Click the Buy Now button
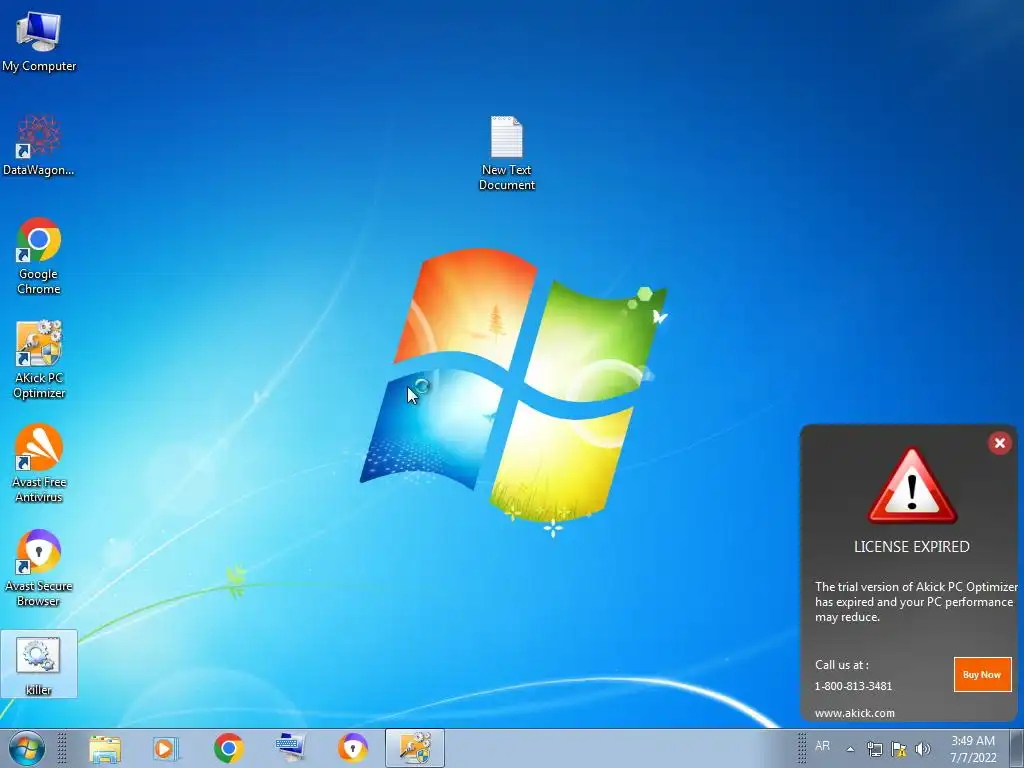 (x=982, y=675)
